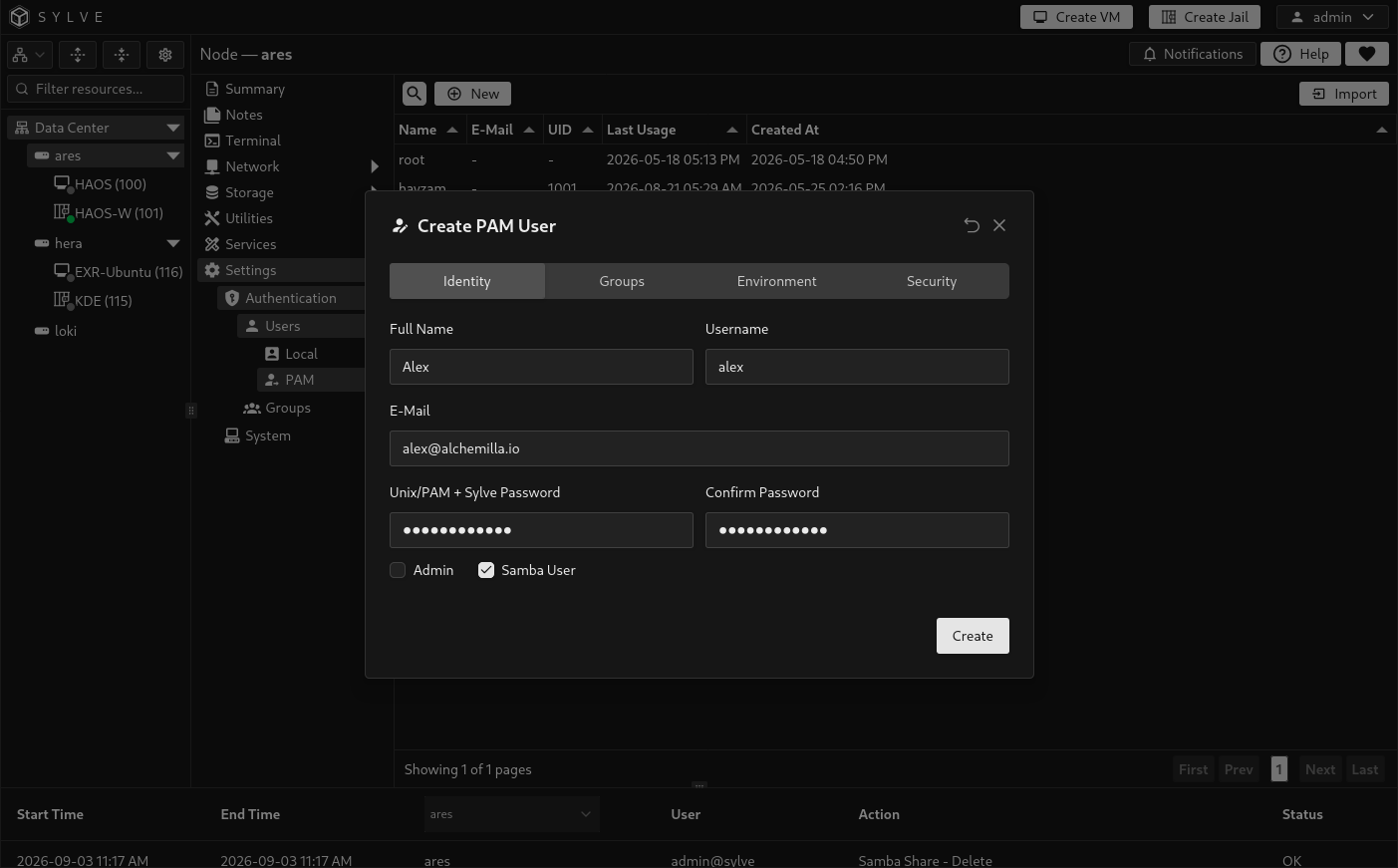Click Create Jail button

click(x=1205, y=17)
